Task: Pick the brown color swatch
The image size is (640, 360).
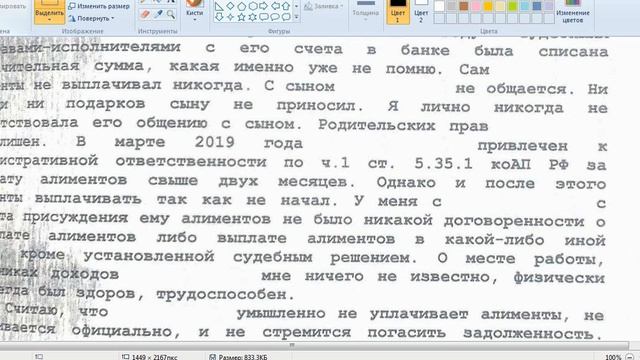Action: [464, 6]
